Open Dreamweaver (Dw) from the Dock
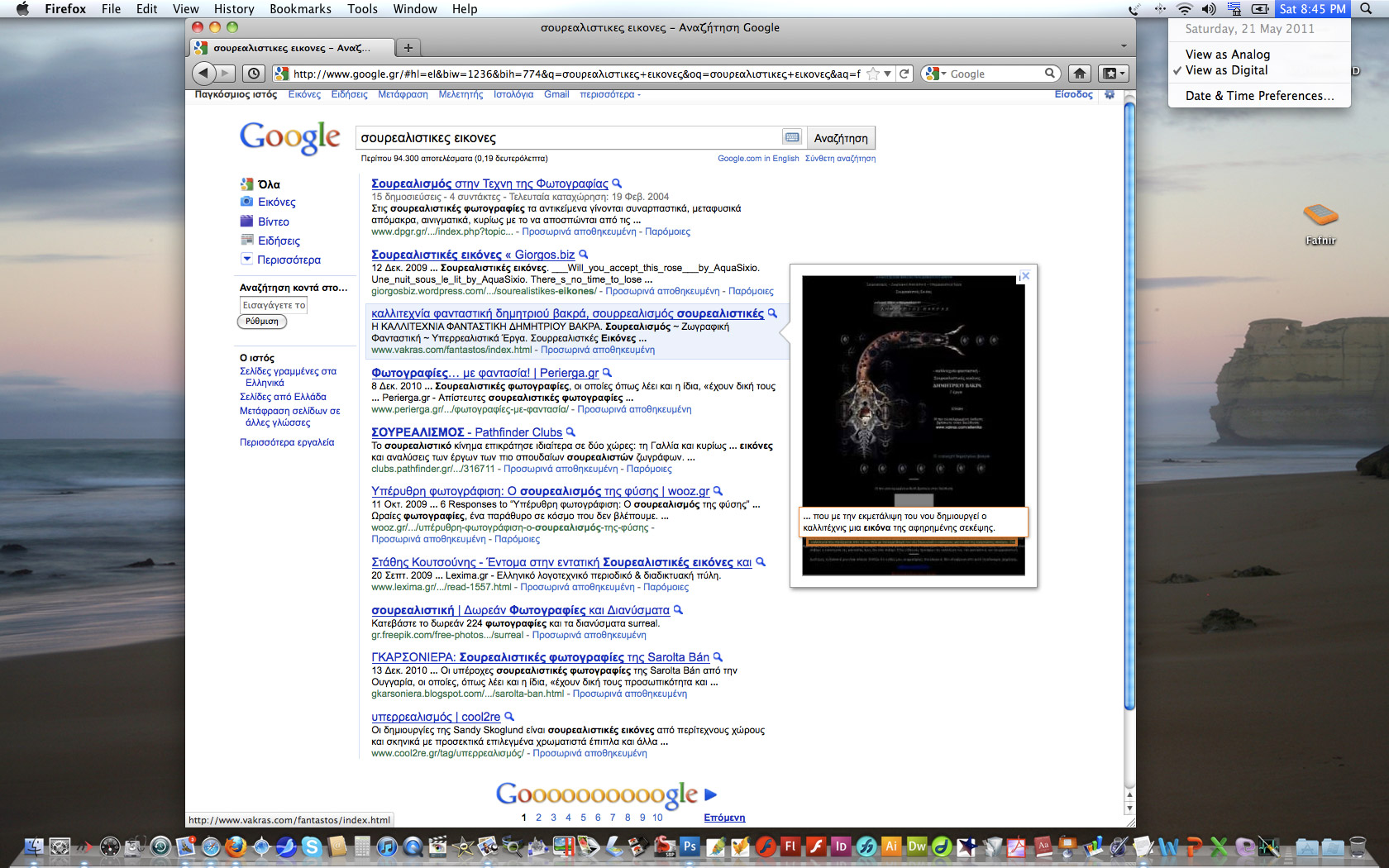This screenshot has width=1389, height=868. click(917, 847)
